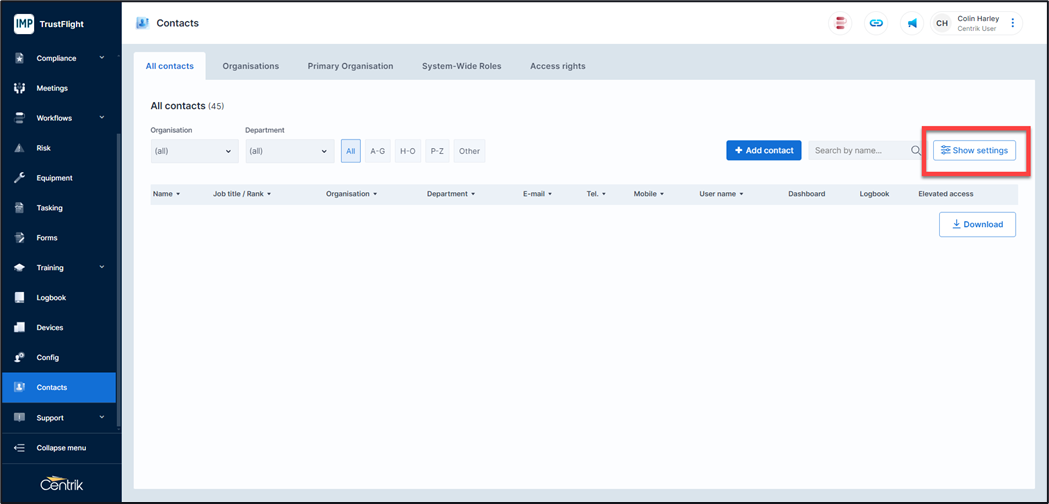Viewport: 1049px width, 504px height.
Task: Select the A-G letter filter
Action: pos(377,151)
